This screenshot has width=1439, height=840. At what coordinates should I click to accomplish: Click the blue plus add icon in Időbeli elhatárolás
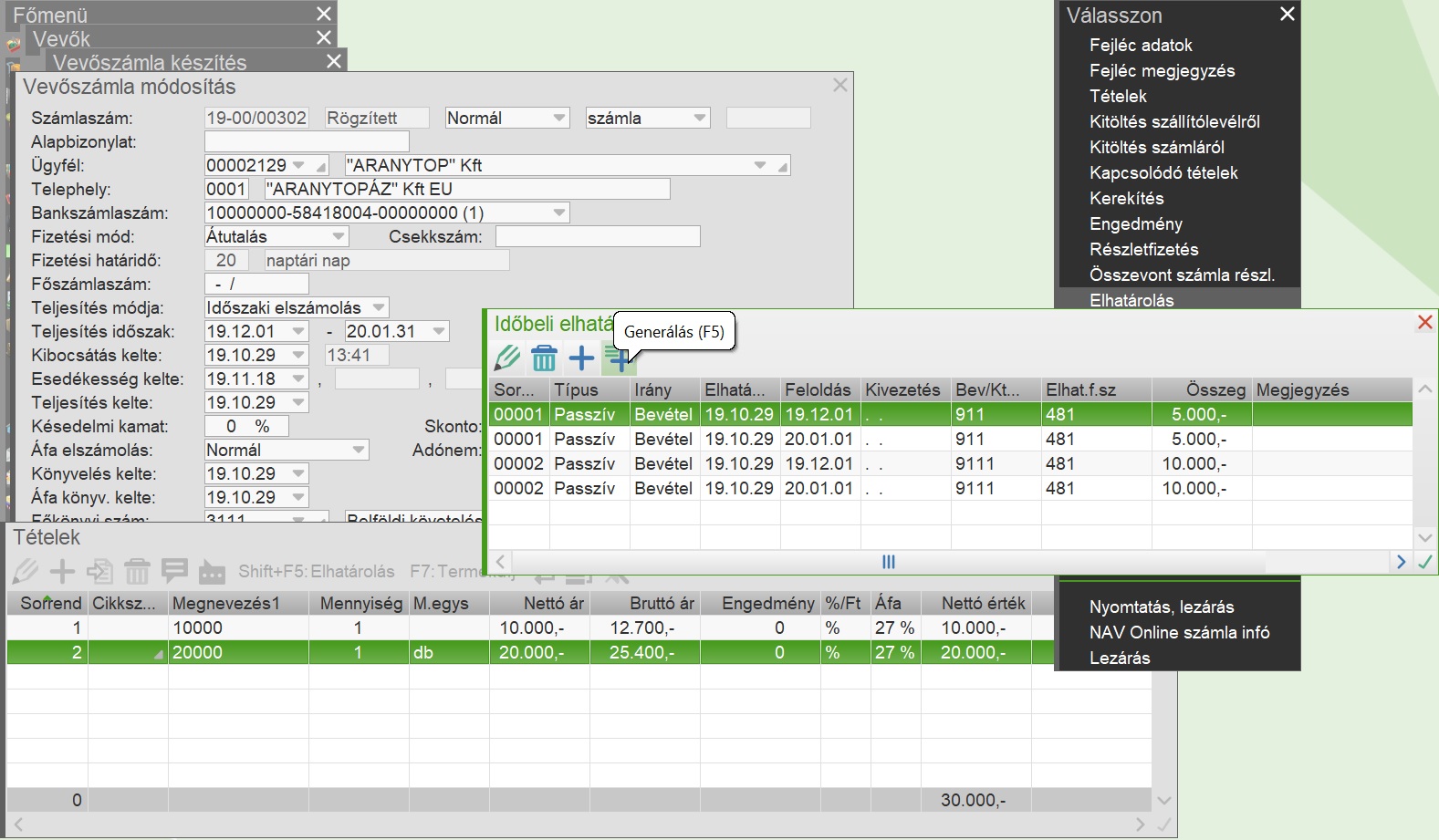pos(581,358)
